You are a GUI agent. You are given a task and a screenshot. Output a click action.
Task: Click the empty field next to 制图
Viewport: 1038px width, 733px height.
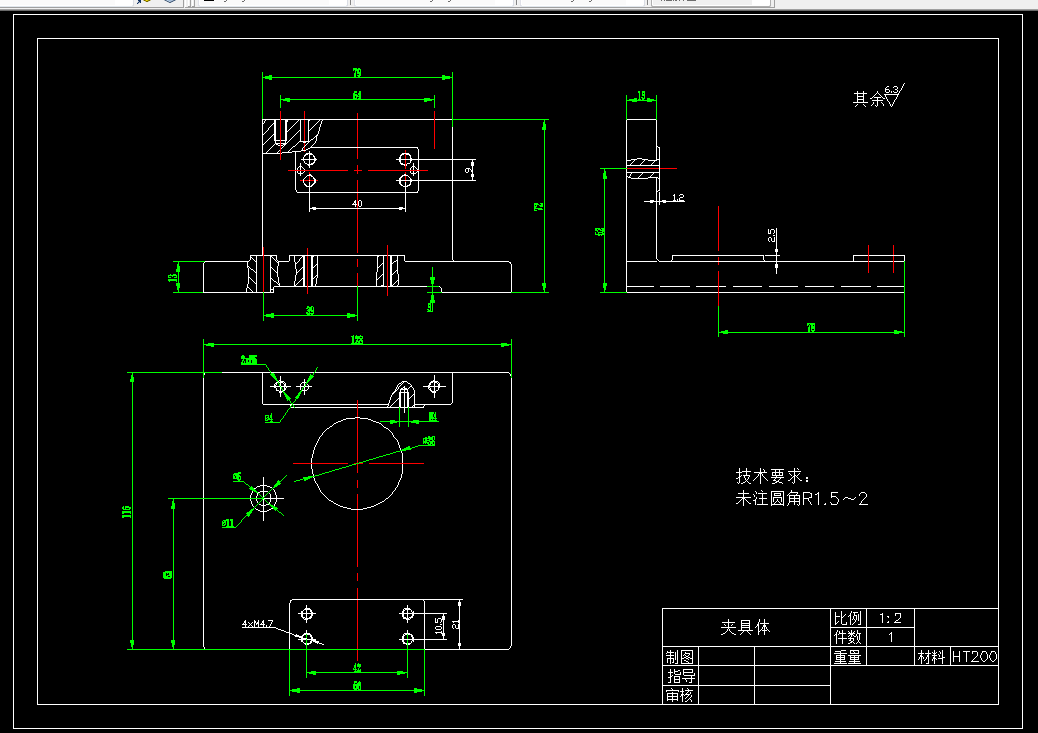coord(726,657)
